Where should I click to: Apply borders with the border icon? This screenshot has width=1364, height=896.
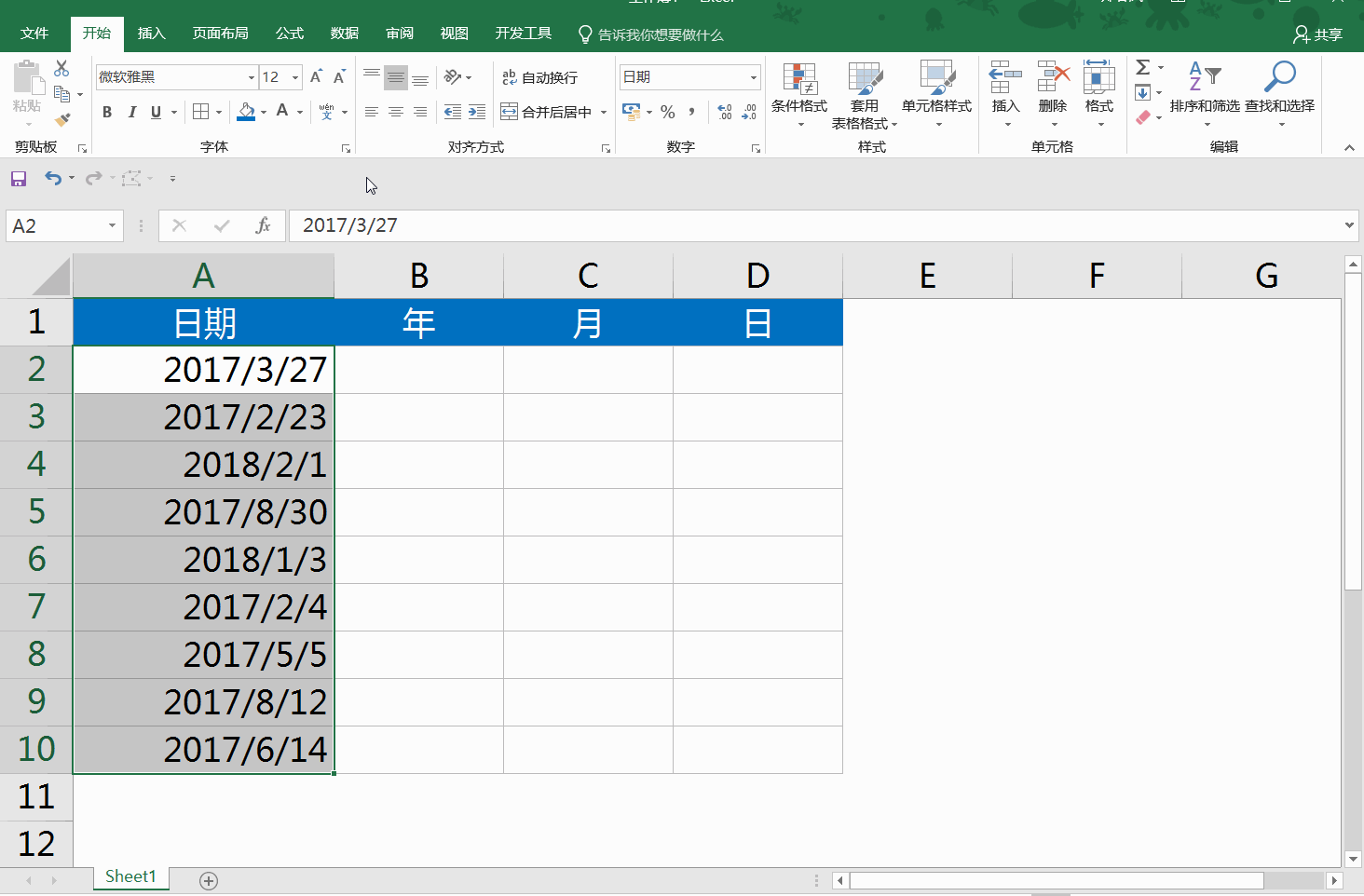200,112
